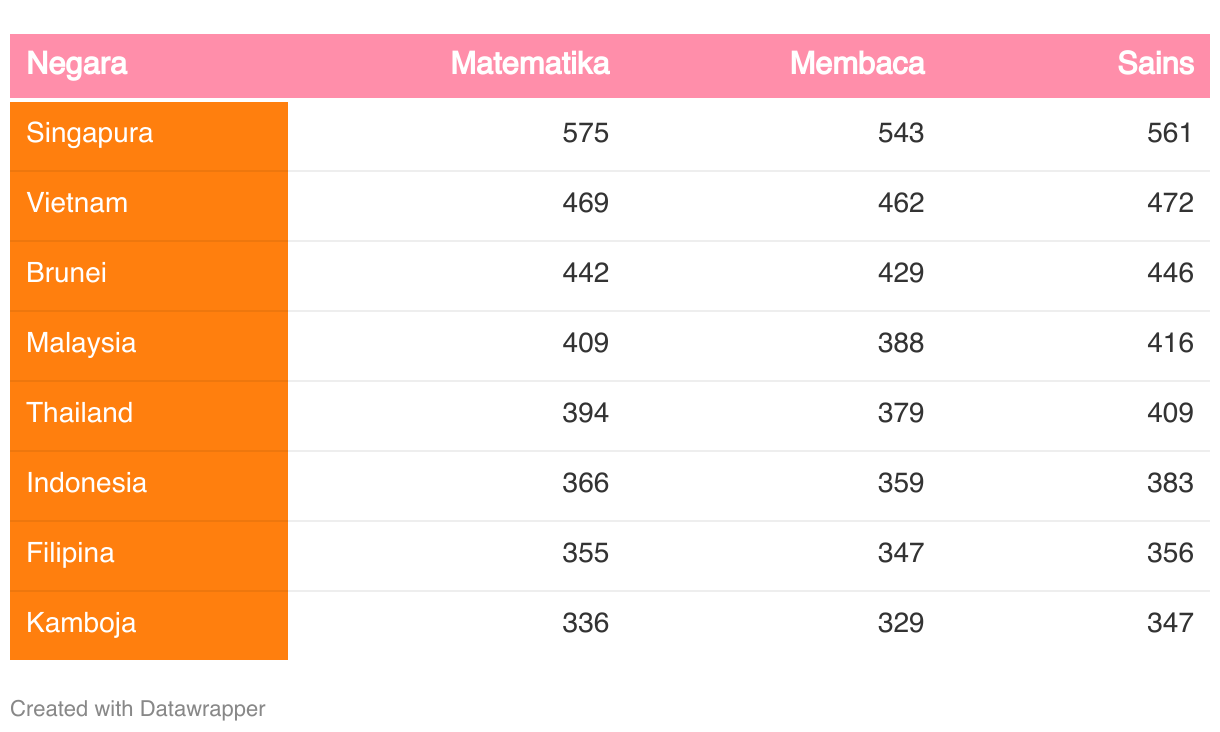The width and height of the screenshot is (1220, 732).
Task: Click Singapura's Matematika score 575
Action: point(586,133)
